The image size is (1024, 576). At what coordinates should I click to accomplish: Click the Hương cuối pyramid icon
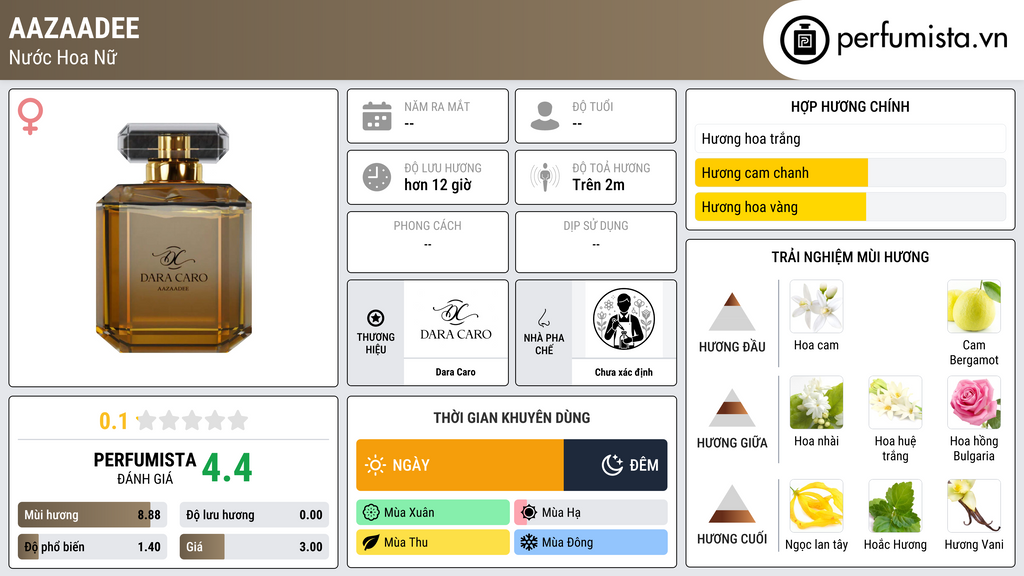[x=732, y=504]
